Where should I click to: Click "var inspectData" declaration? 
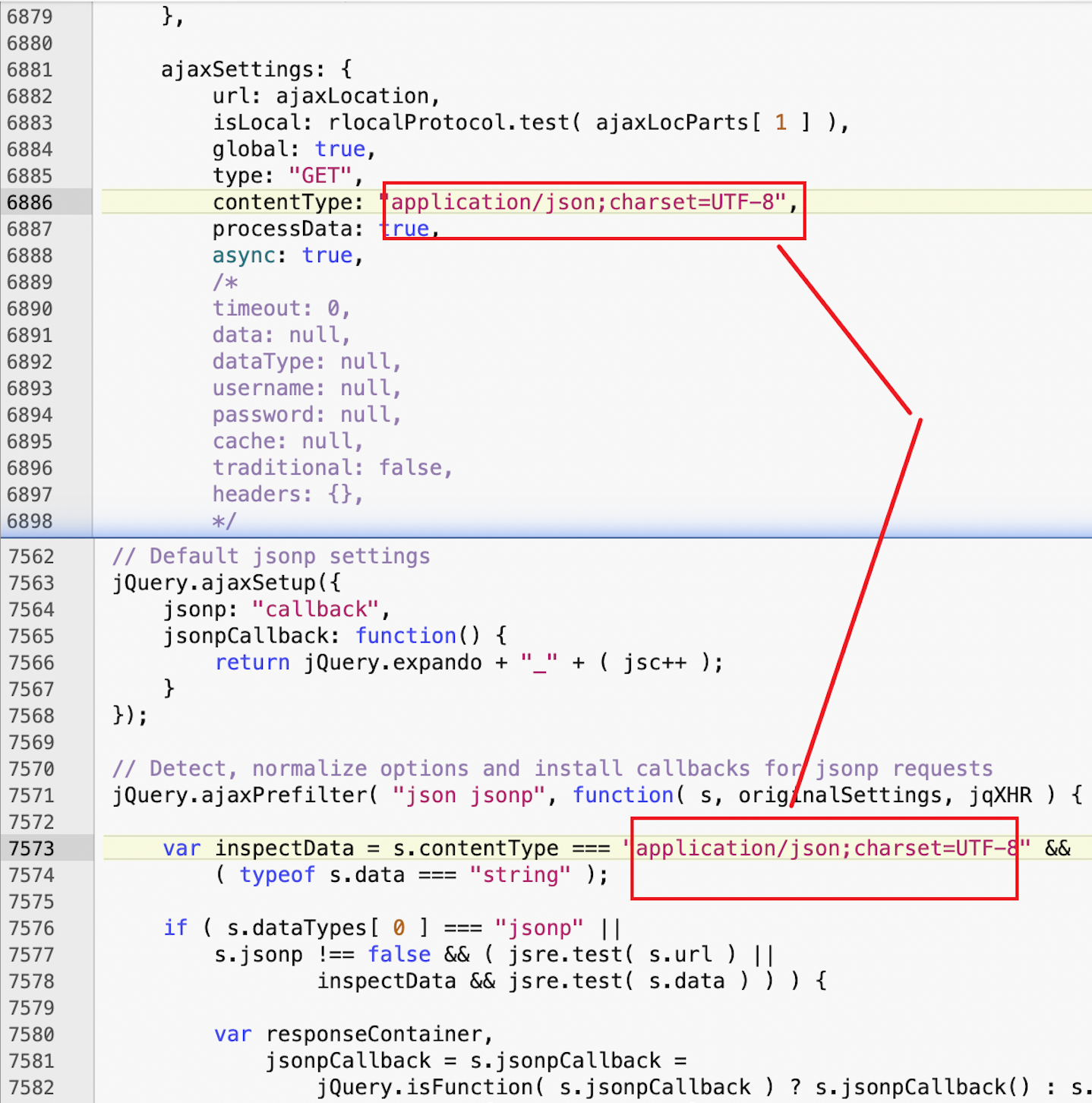[259, 849]
